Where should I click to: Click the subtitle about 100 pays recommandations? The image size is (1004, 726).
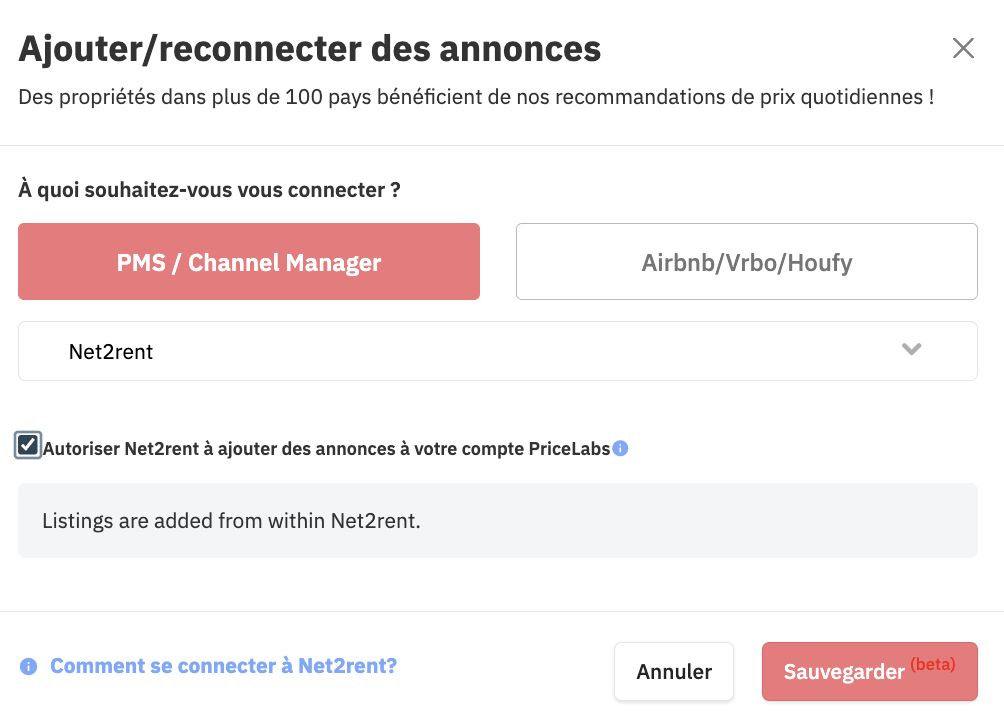[x=476, y=97]
